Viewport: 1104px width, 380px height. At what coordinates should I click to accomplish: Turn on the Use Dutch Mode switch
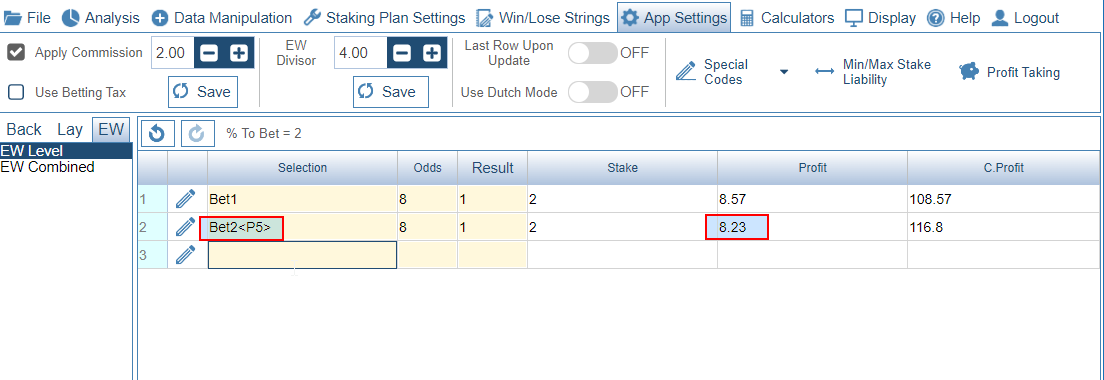592,91
